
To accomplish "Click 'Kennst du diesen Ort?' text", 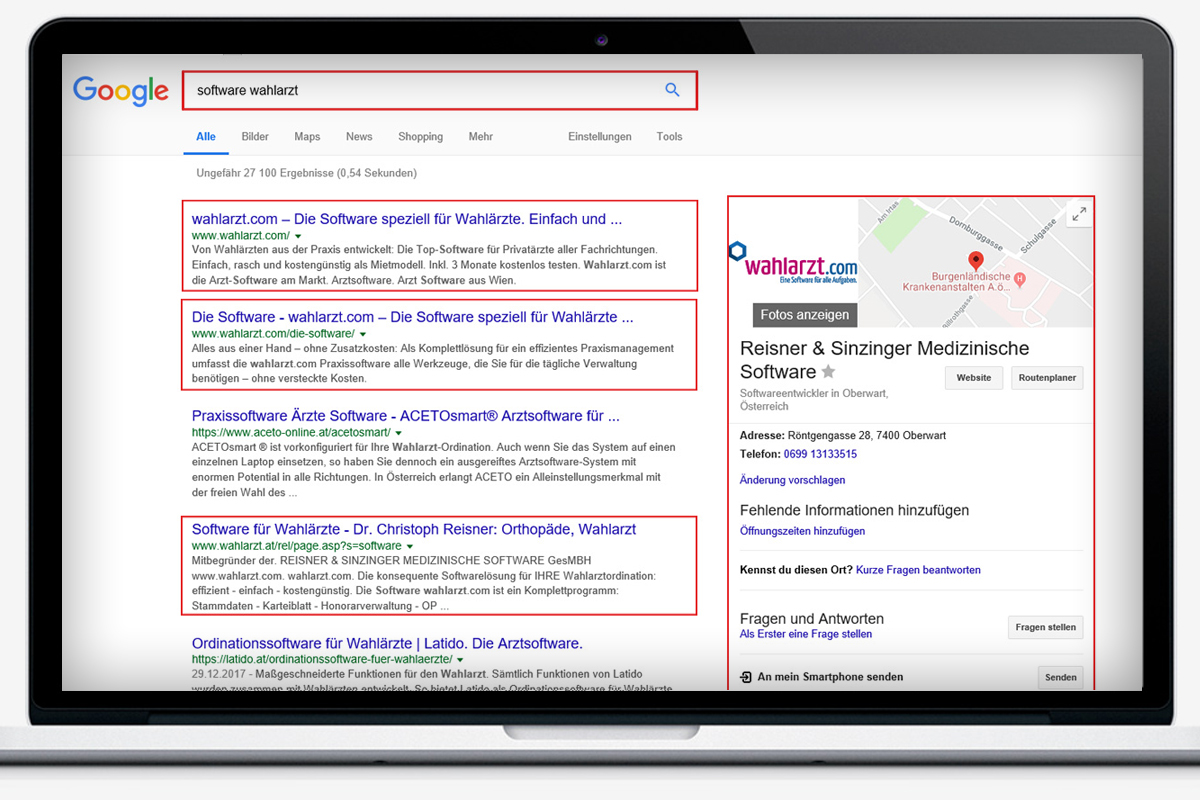I will (x=796, y=570).
